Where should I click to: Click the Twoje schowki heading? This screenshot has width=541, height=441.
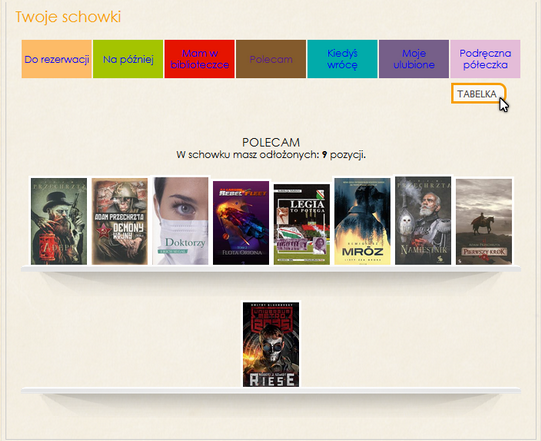pyautogui.click(x=68, y=17)
